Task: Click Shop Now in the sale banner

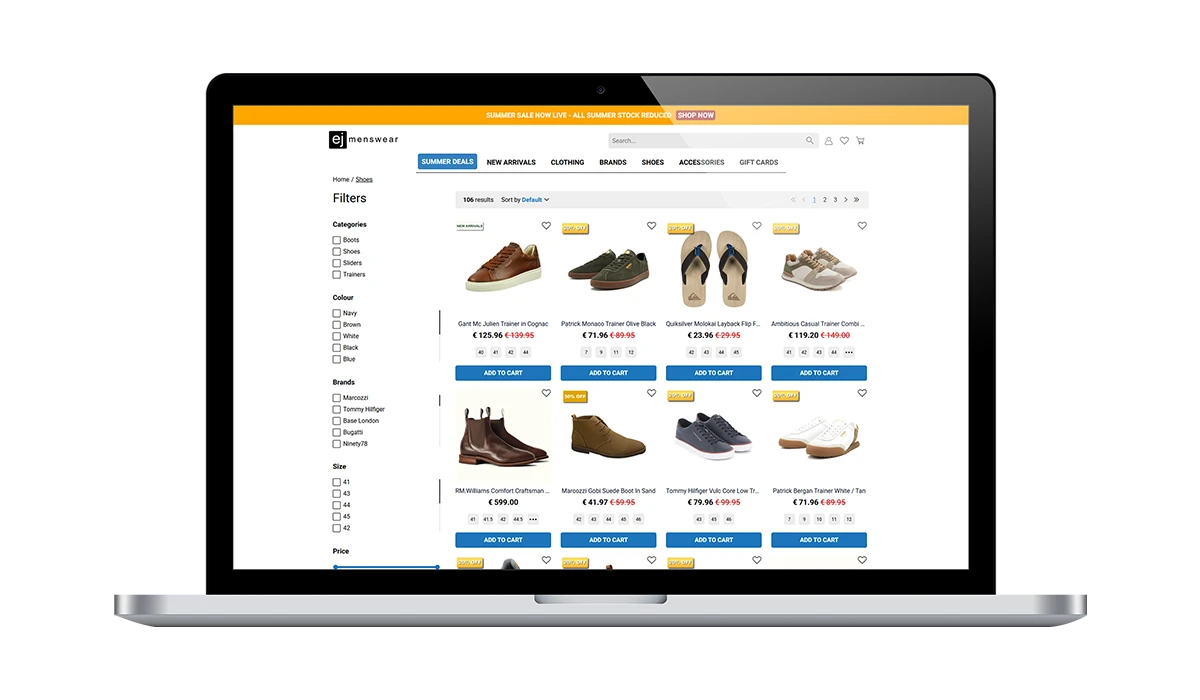Action: pyautogui.click(x=695, y=115)
